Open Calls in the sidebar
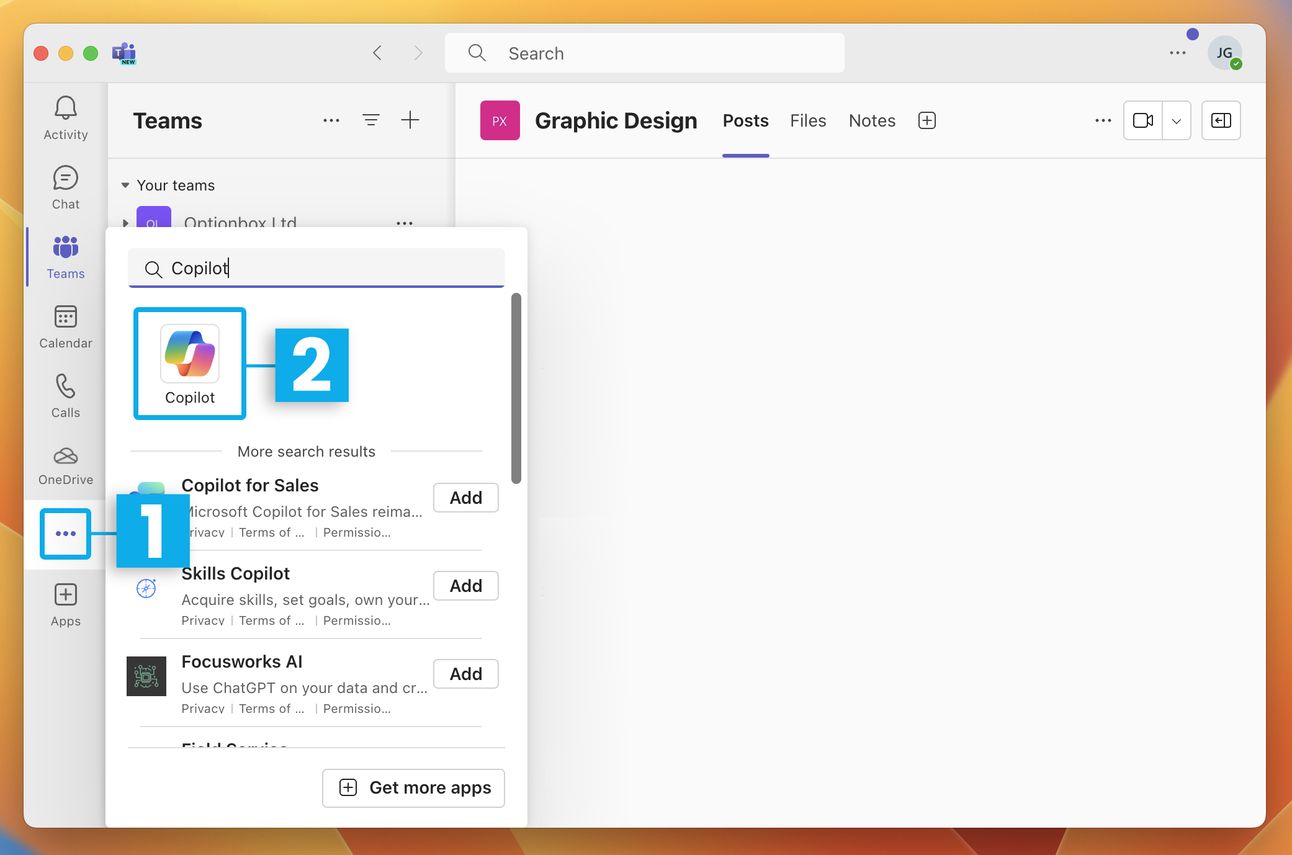Screen dimensions: 1292x855 65,396
